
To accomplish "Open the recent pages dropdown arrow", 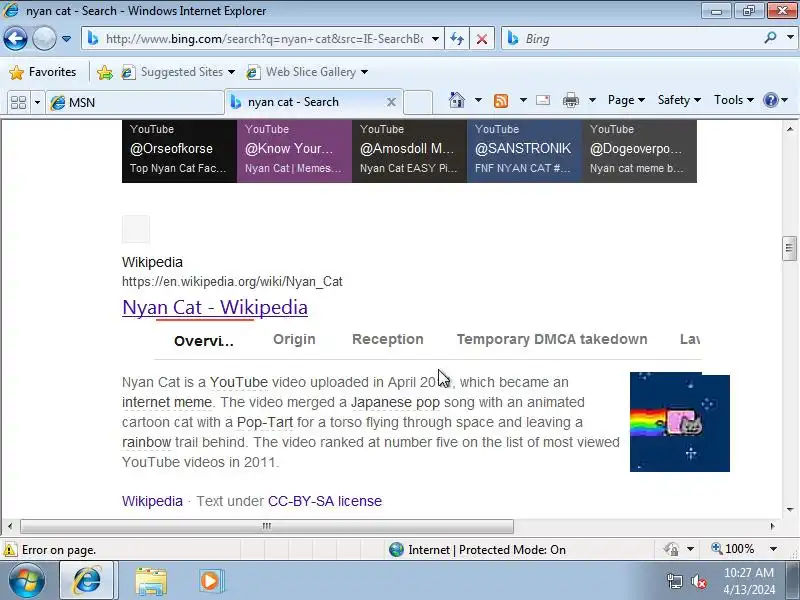I will tap(66, 39).
